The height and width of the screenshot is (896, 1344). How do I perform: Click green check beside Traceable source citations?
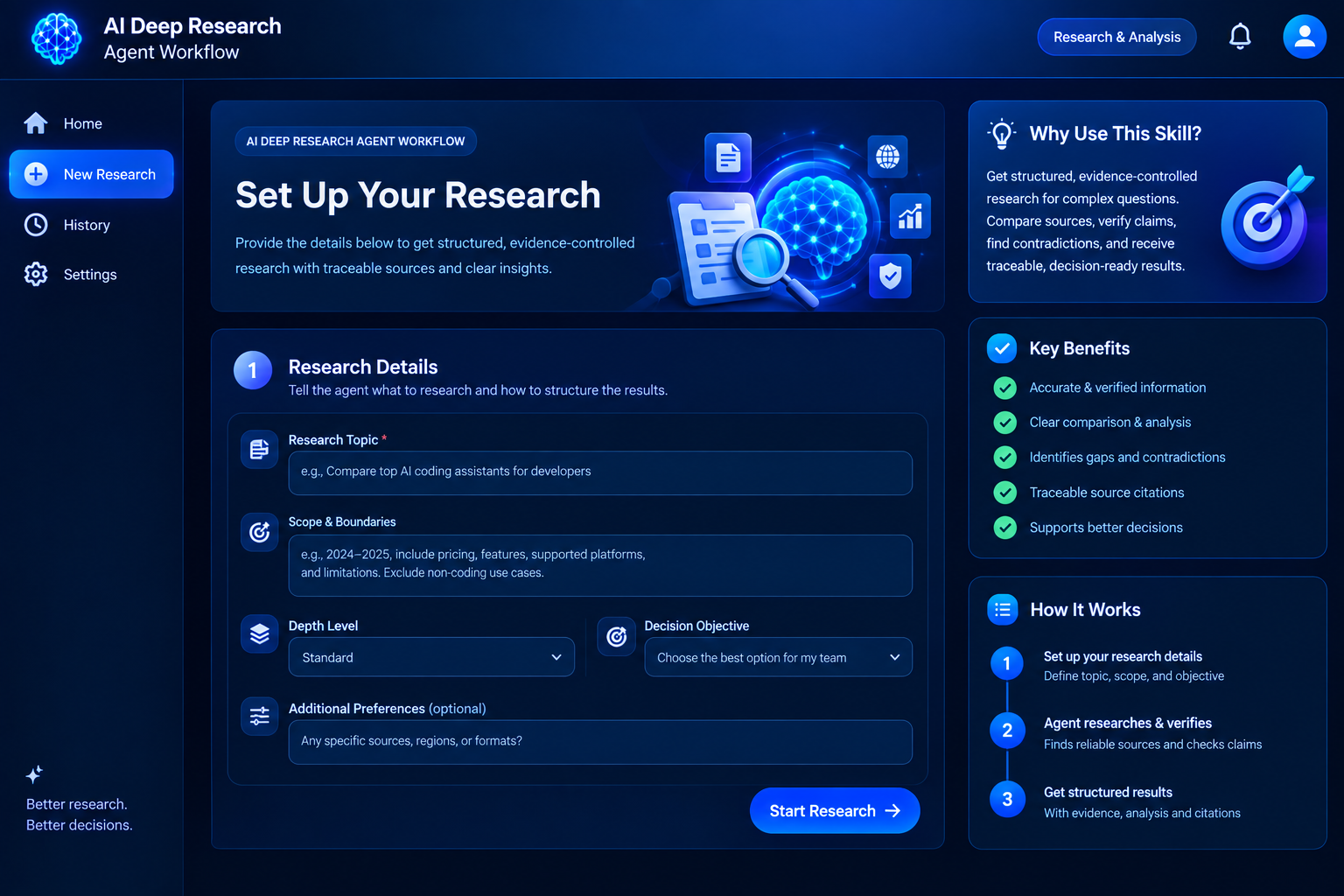(1005, 493)
